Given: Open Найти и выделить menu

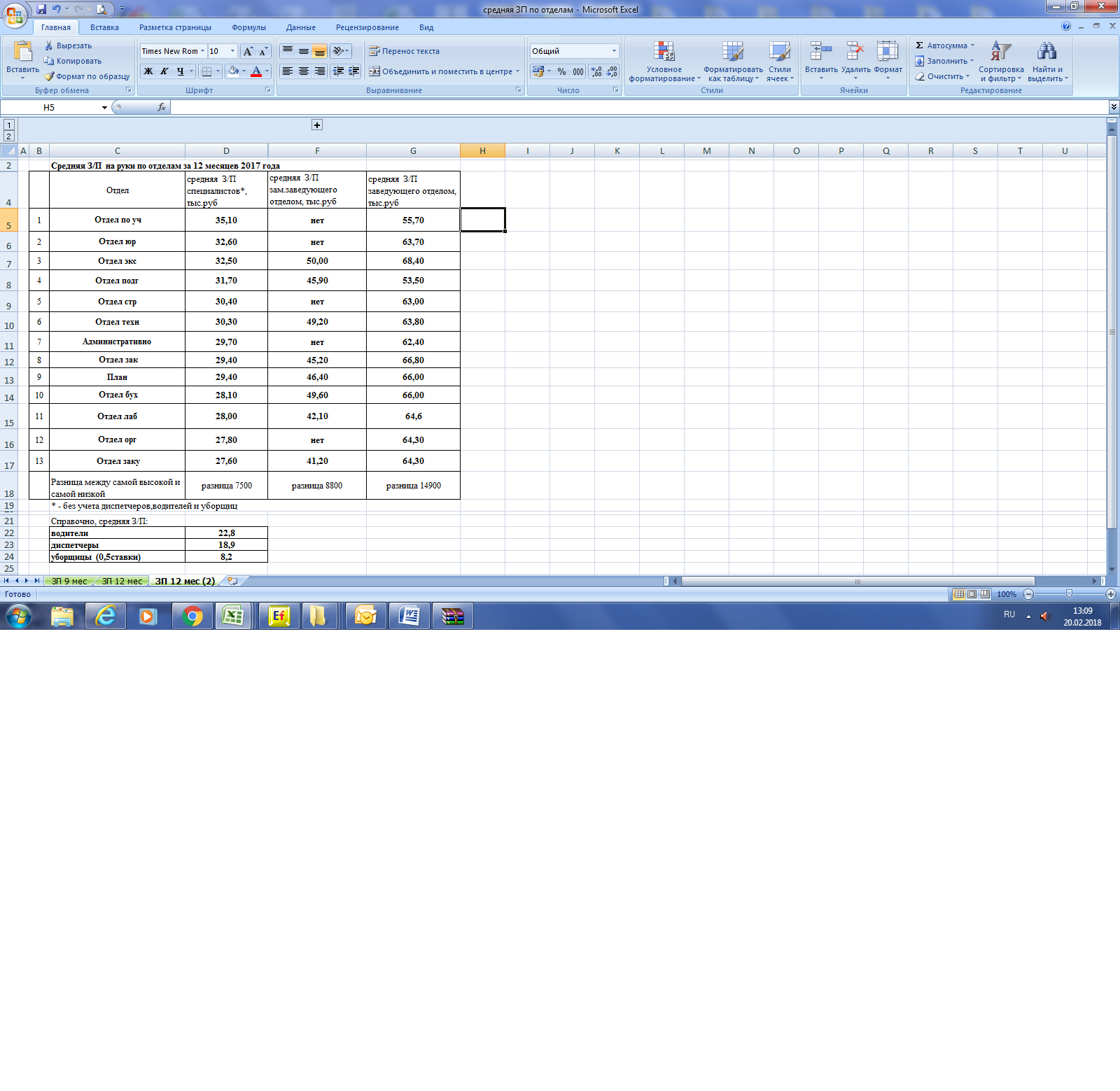Looking at the screenshot, I should point(1047,62).
